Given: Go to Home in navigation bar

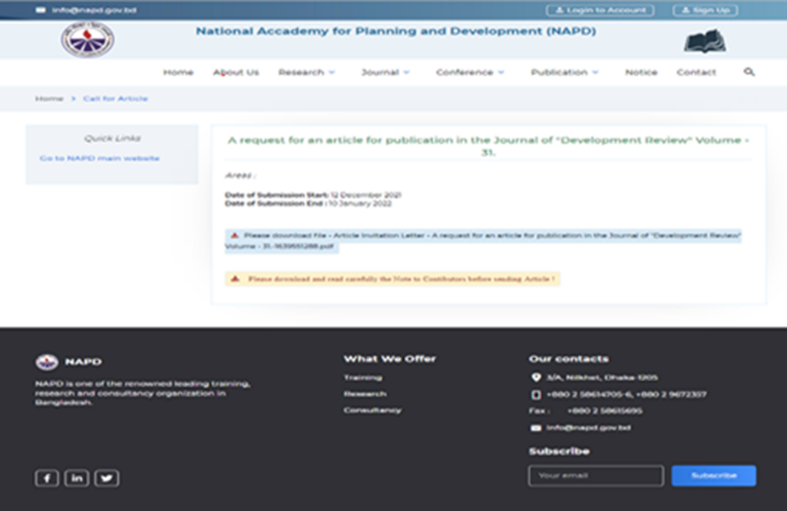Looking at the screenshot, I should coord(178,72).
